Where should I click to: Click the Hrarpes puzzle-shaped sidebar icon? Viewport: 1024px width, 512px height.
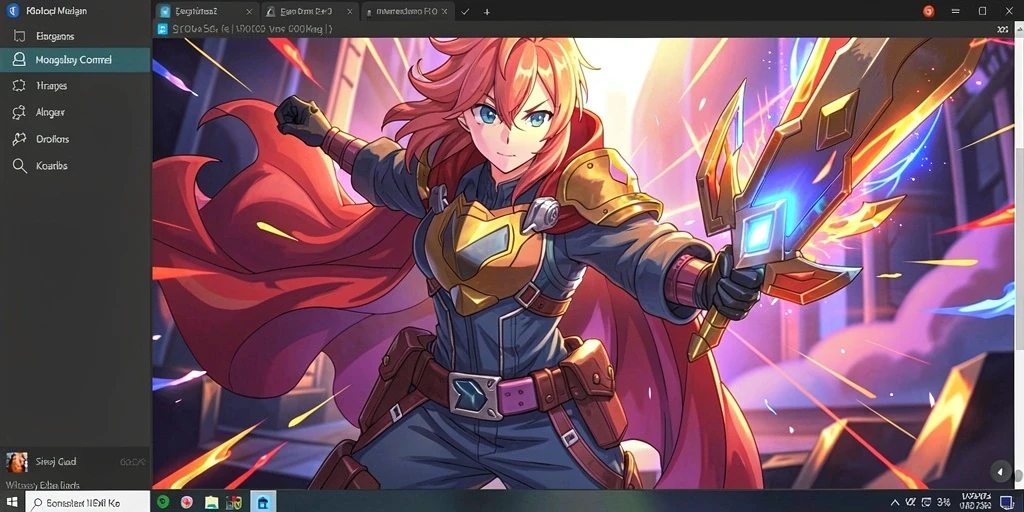point(19,86)
